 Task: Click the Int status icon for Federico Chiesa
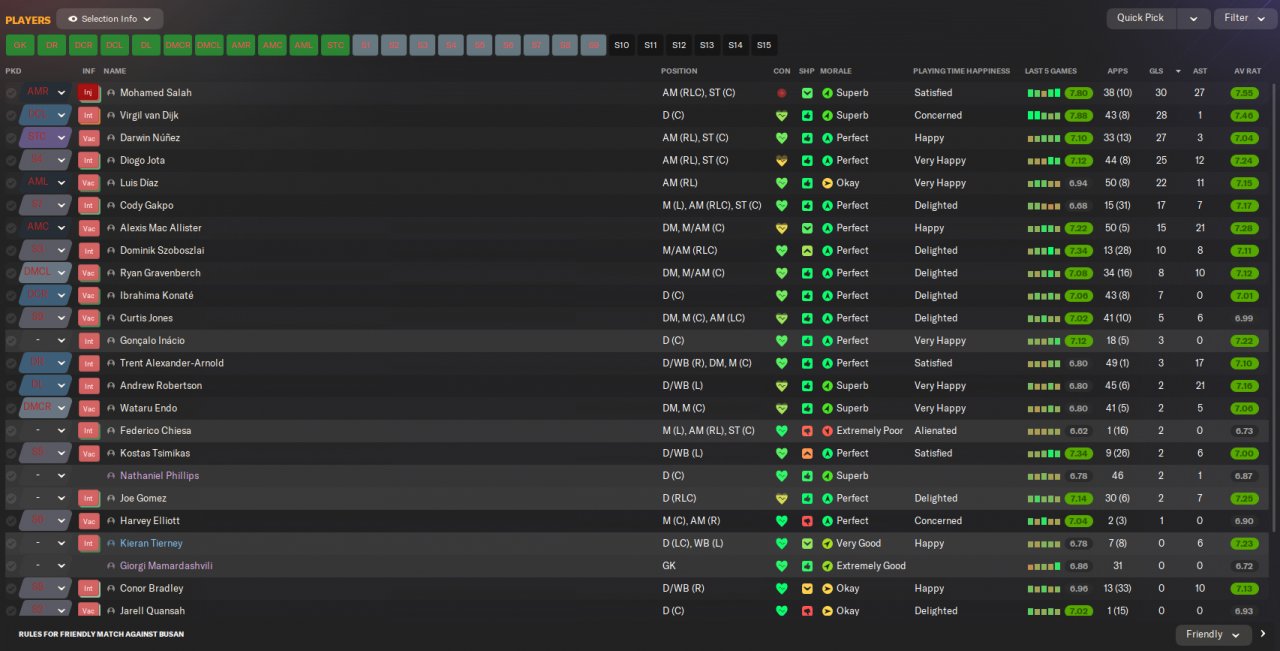(x=88, y=431)
